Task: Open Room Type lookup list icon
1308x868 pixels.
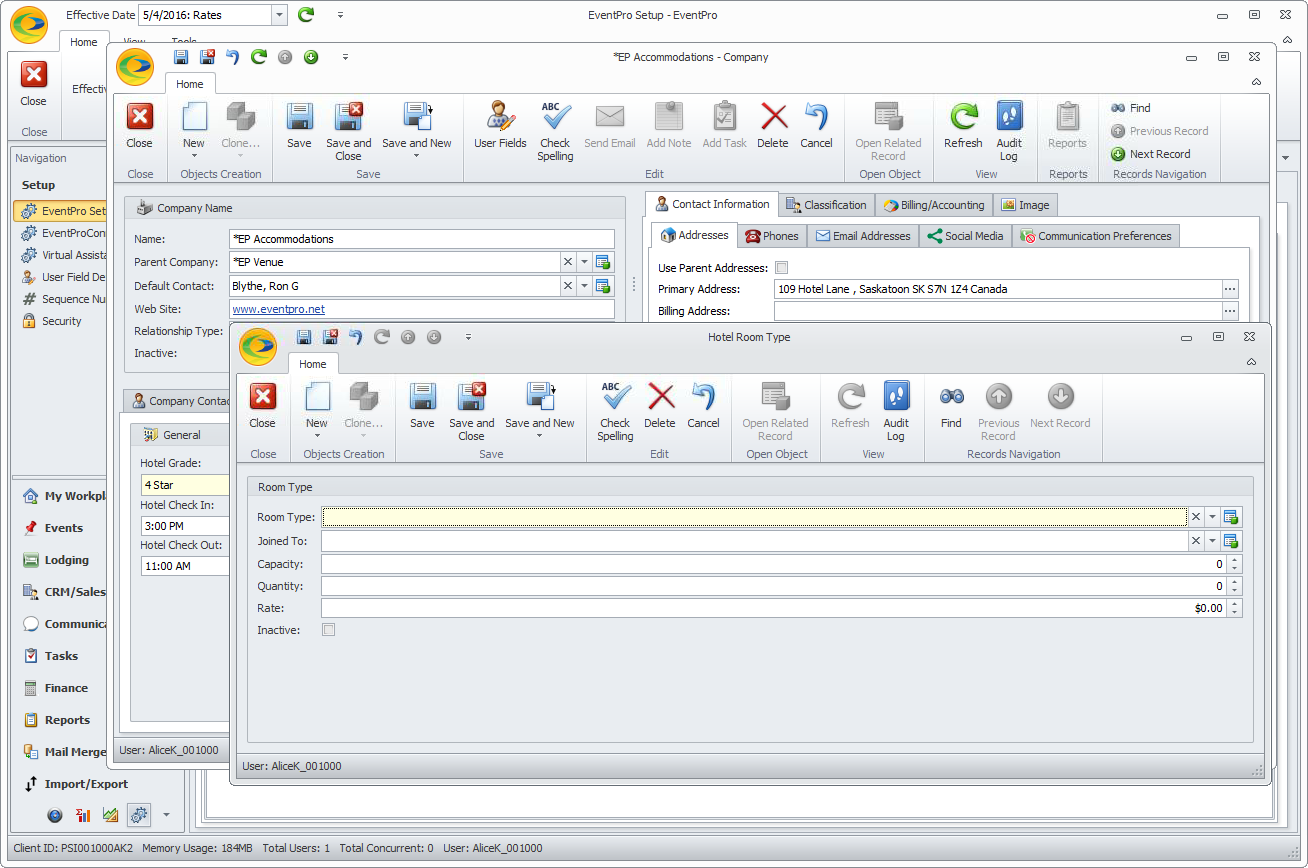Action: click(1232, 517)
